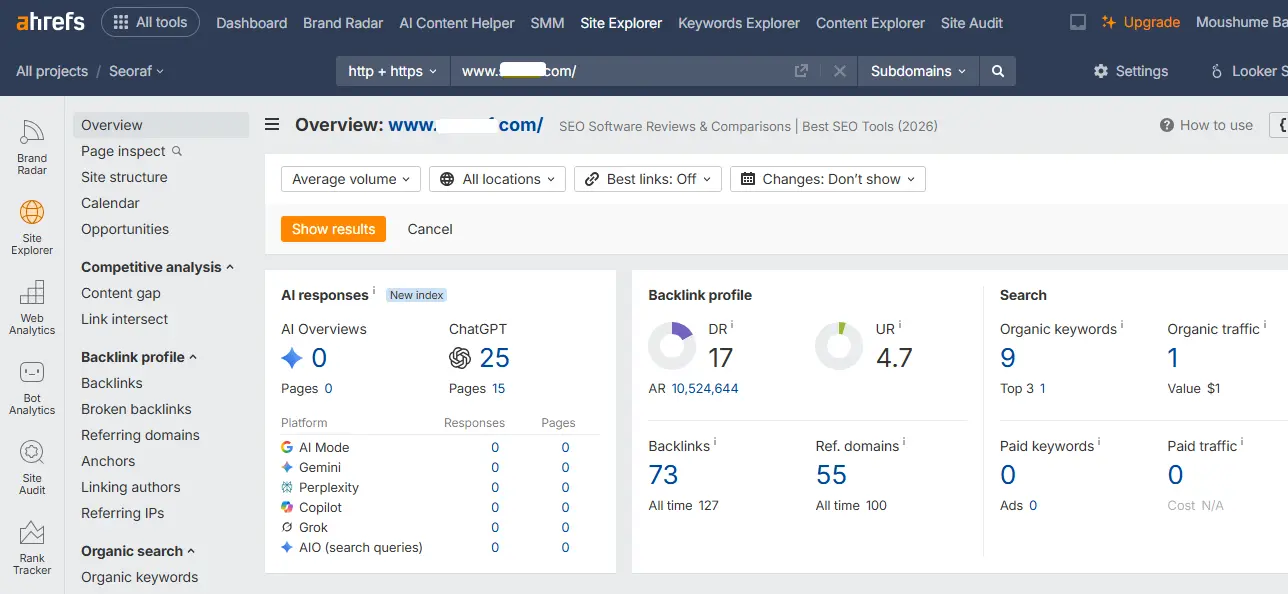
Task: Click the ChatGPT logo icon
Action: pos(460,358)
